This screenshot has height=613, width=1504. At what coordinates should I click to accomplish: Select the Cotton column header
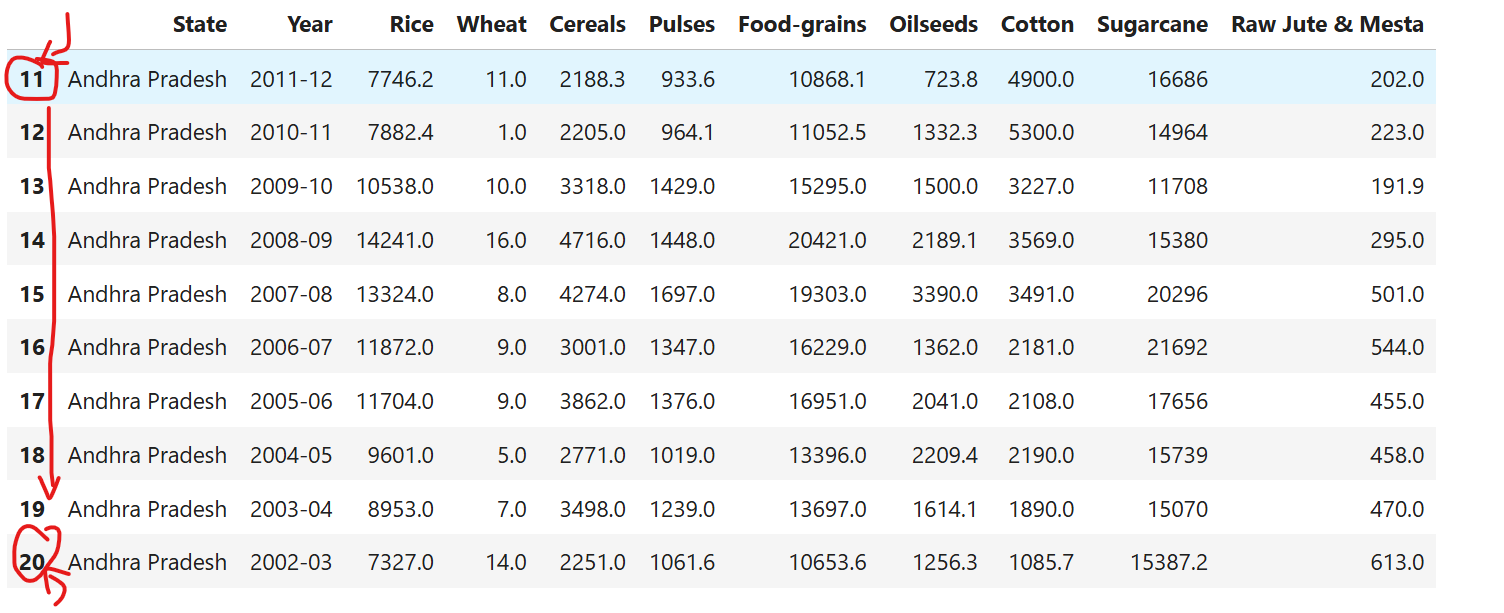[x=1037, y=25]
